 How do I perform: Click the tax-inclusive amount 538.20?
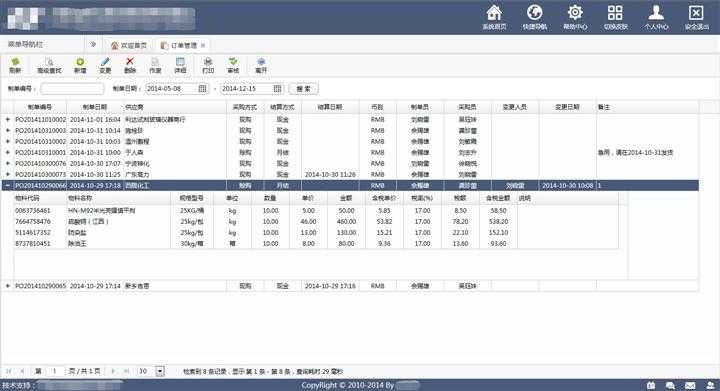tap(498, 222)
